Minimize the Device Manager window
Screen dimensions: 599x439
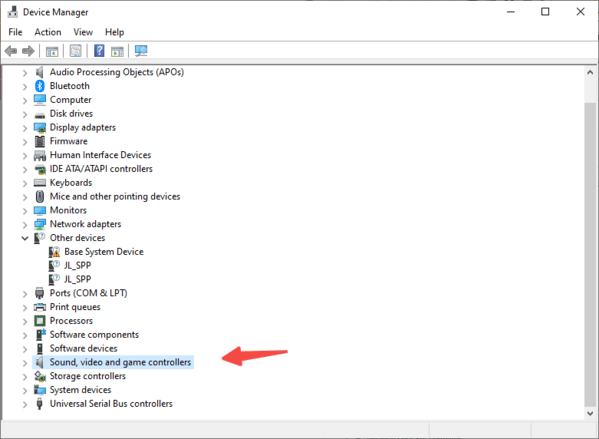point(511,12)
